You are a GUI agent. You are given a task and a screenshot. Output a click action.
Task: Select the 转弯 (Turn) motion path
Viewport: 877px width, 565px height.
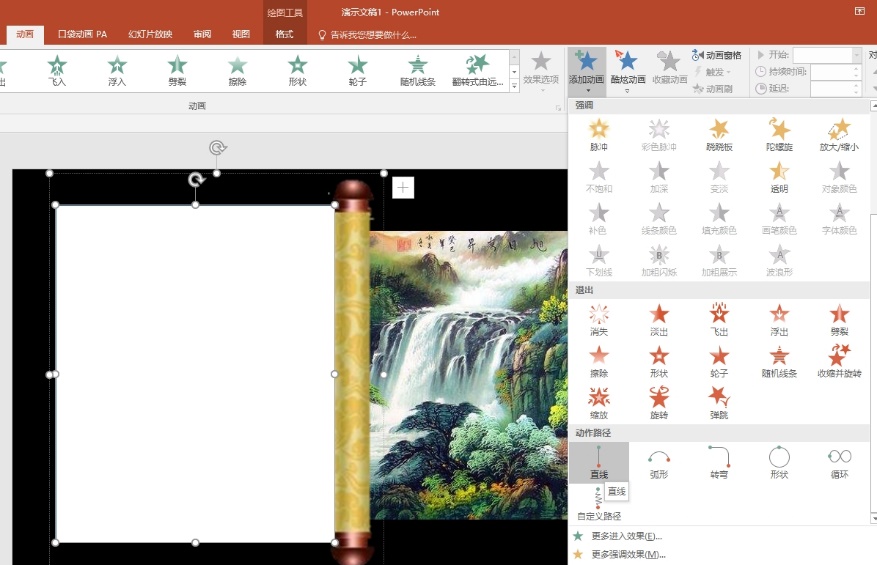[x=719, y=463]
